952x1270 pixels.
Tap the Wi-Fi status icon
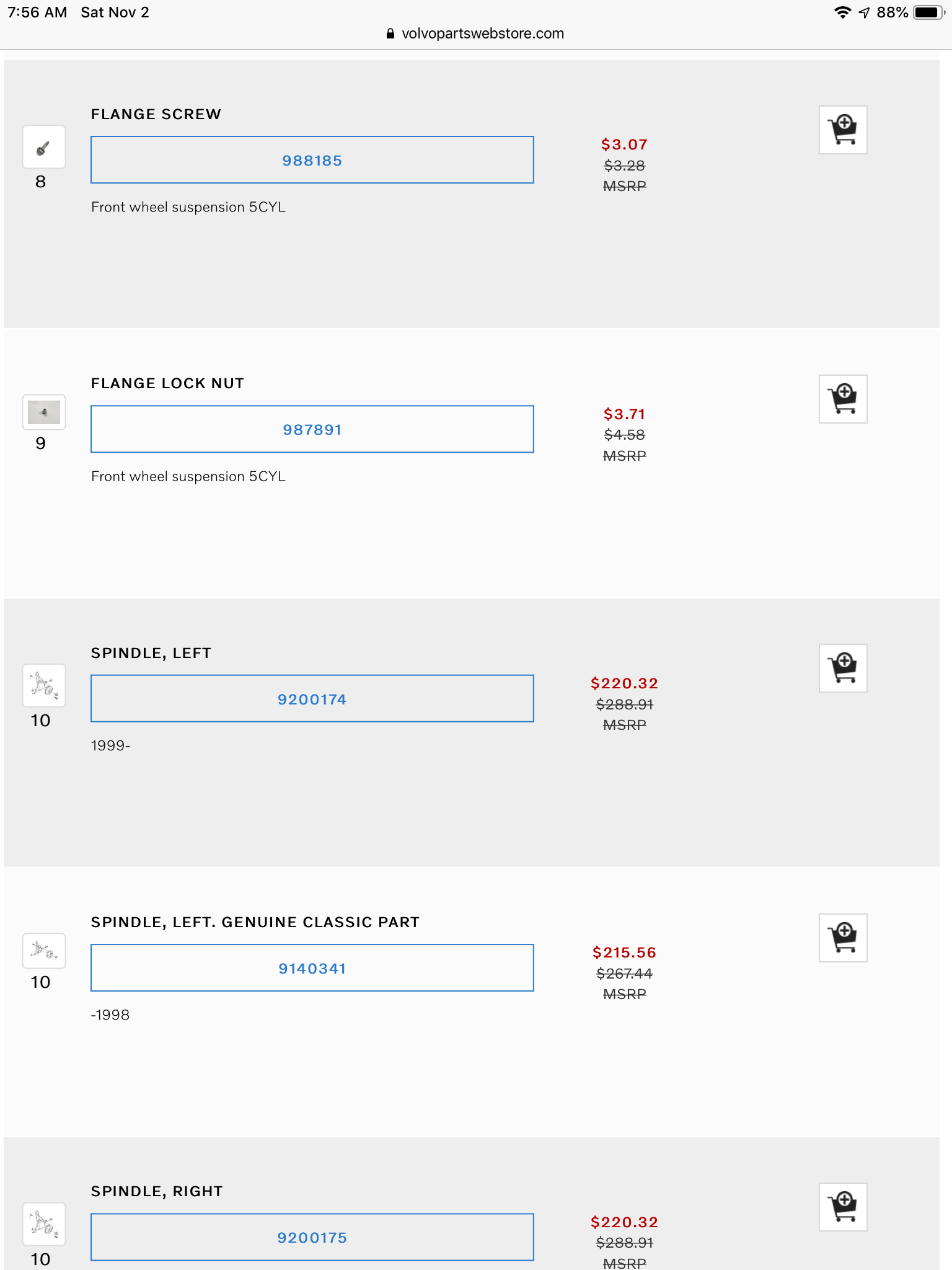point(842,12)
